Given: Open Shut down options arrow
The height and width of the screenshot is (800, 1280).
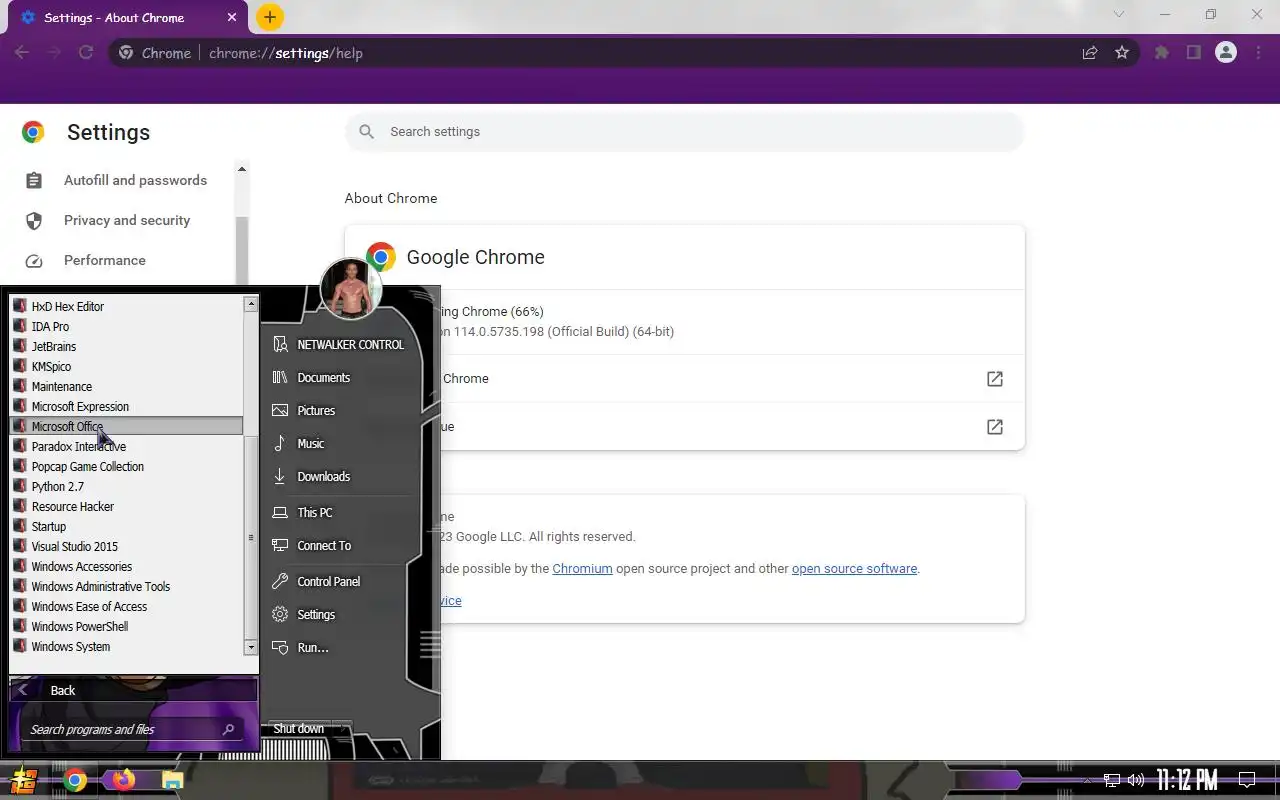Looking at the screenshot, I should click(341, 728).
